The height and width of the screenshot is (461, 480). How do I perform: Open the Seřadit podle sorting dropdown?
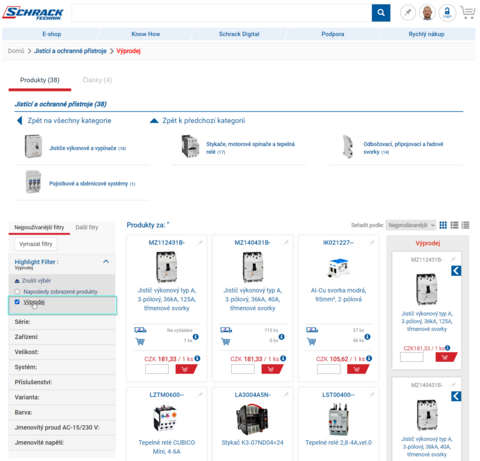pyautogui.click(x=411, y=225)
